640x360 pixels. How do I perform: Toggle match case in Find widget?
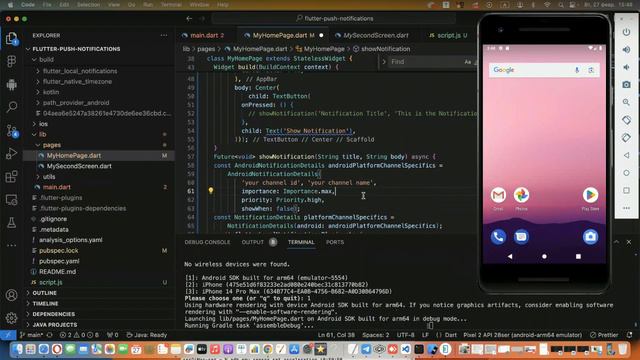pyautogui.click(x=468, y=62)
